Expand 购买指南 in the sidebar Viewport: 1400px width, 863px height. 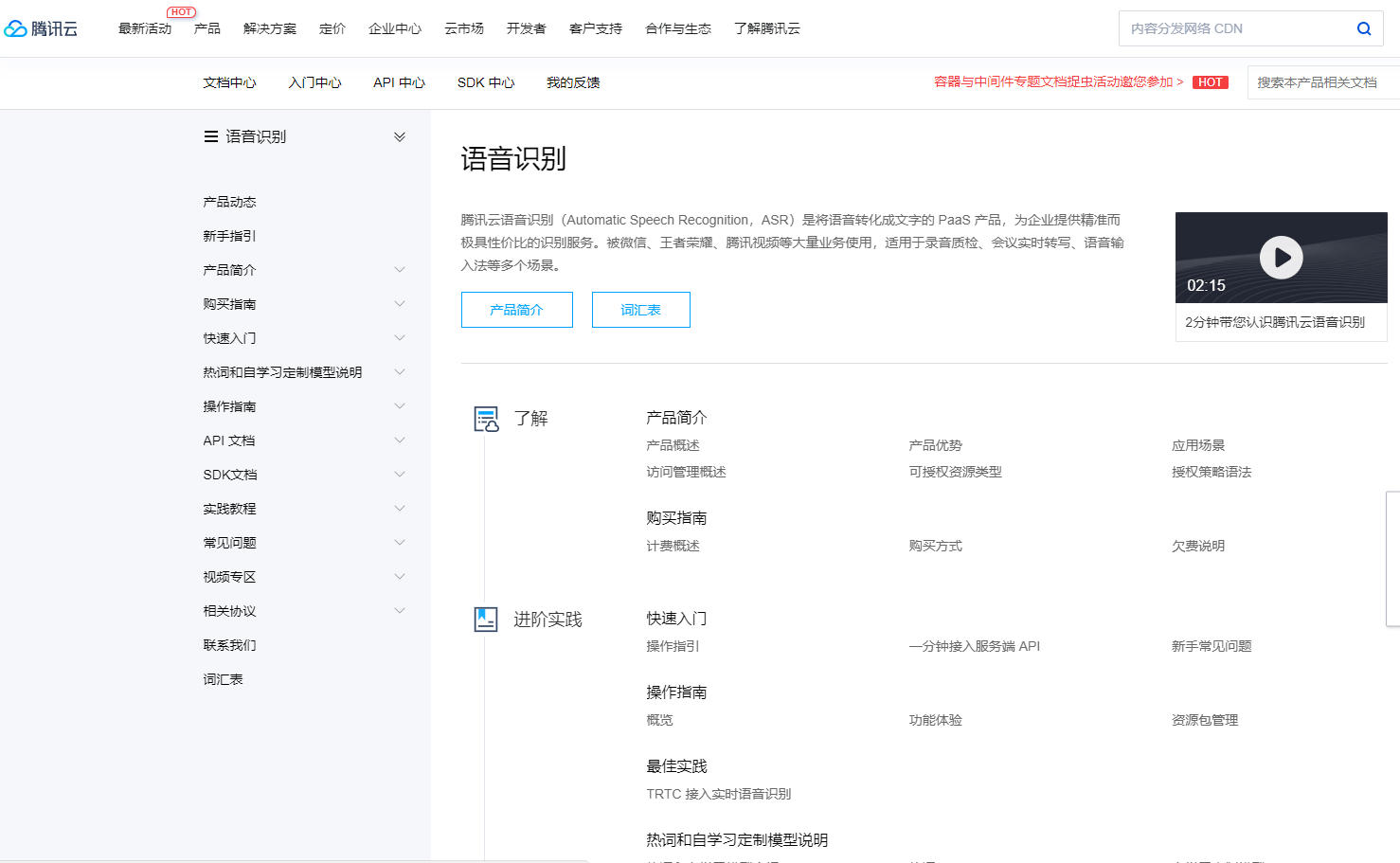click(400, 304)
